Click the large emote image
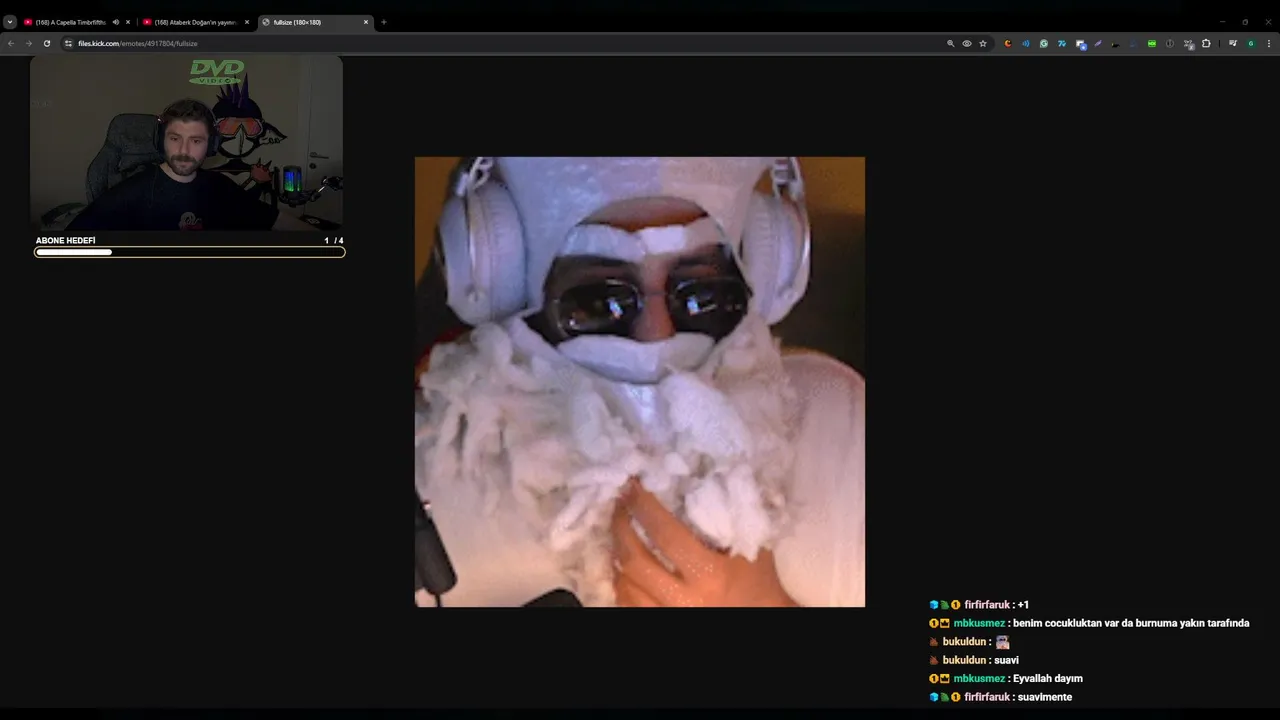 point(640,381)
